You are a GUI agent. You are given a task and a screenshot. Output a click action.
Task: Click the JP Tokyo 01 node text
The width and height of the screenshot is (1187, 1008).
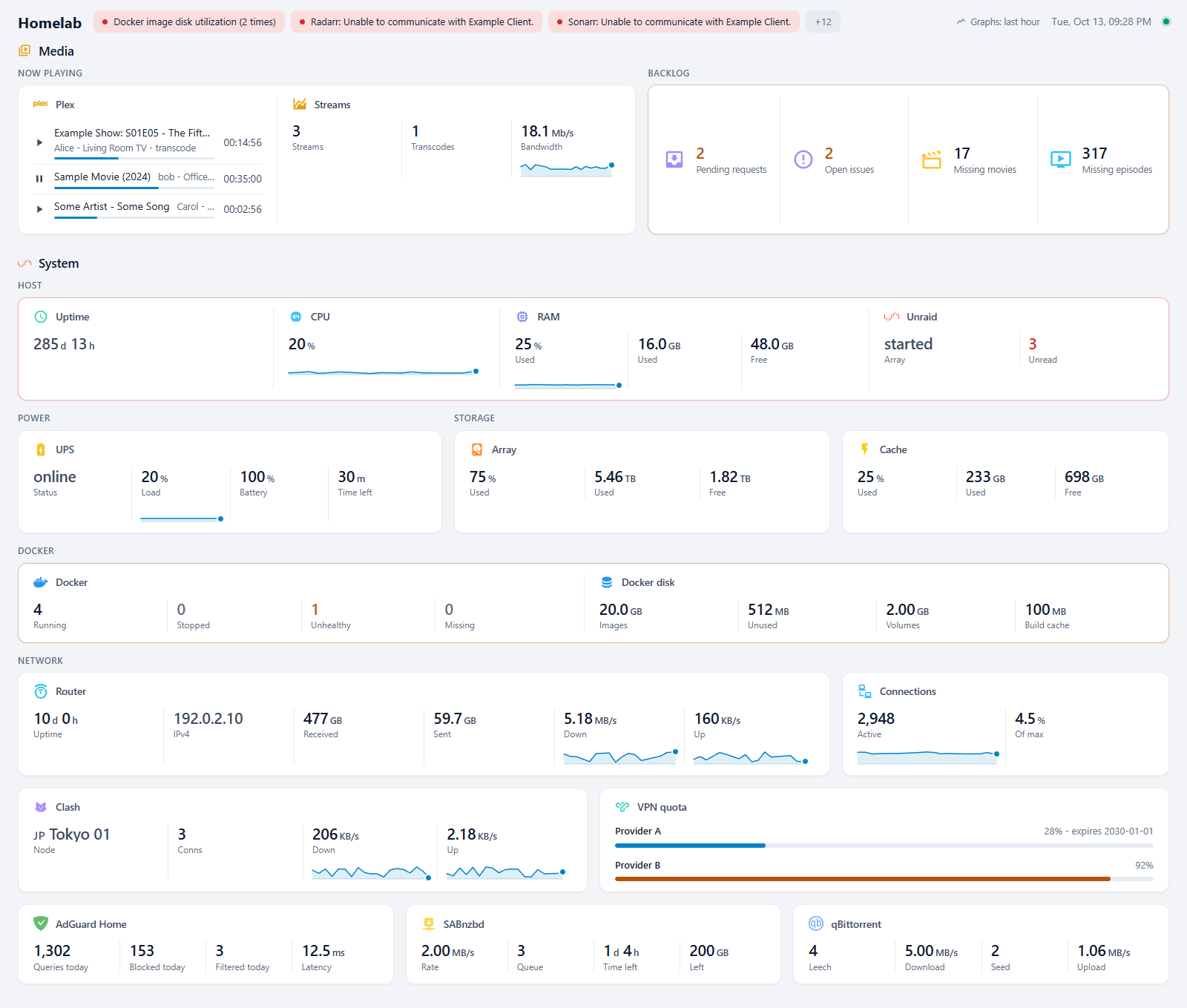pyautogui.click(x=72, y=834)
